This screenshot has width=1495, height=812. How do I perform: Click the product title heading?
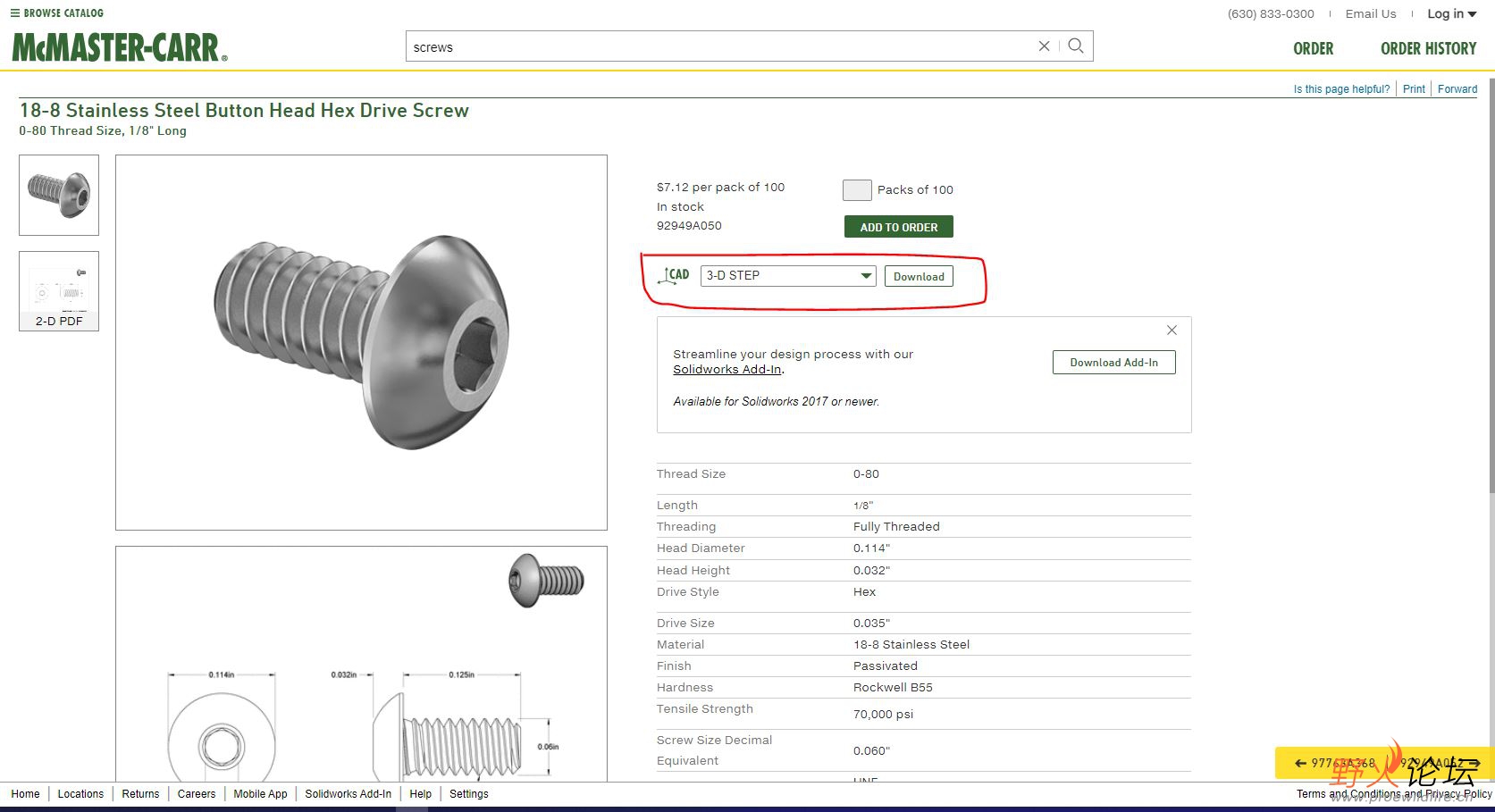coord(244,111)
